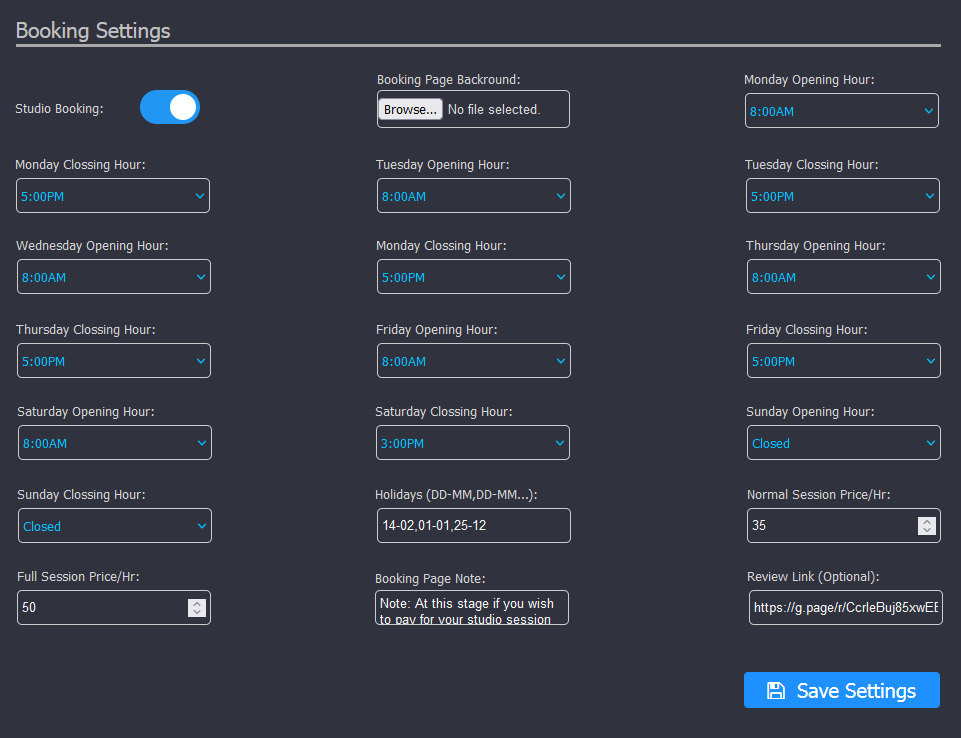961x738 pixels.
Task: Expand the Sunday Clossing Hour dropdown
Action: click(x=115, y=526)
